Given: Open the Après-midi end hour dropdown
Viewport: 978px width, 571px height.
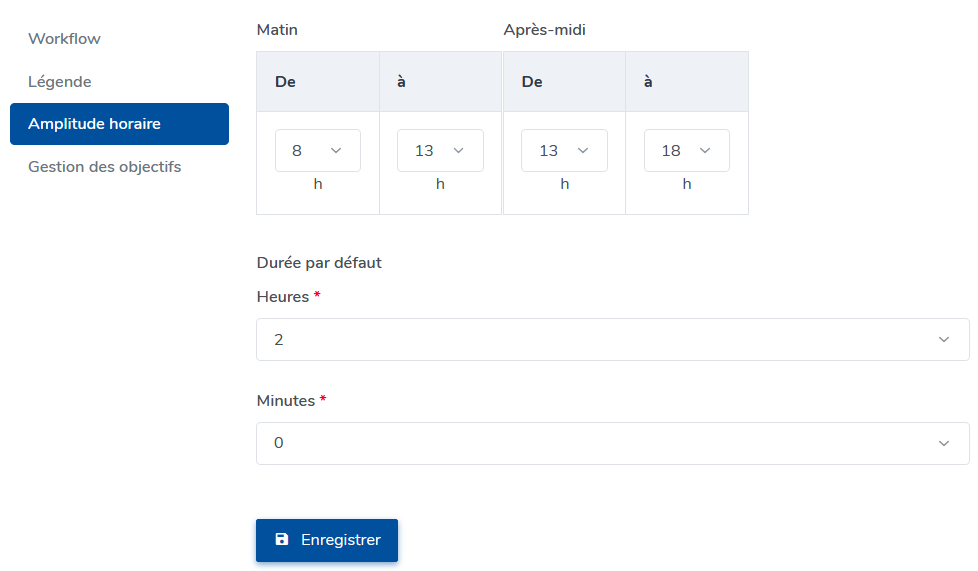Looking at the screenshot, I should 686,151.
